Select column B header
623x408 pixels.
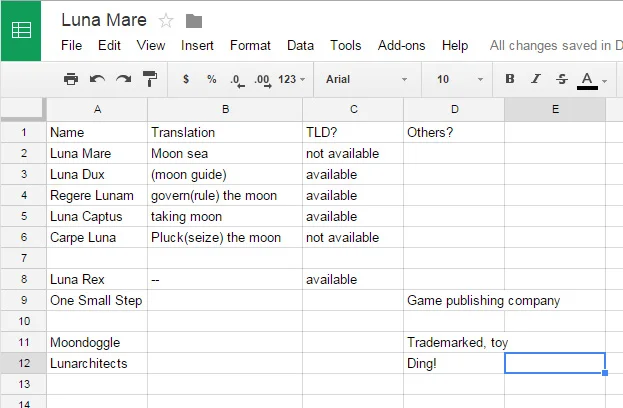click(x=225, y=109)
